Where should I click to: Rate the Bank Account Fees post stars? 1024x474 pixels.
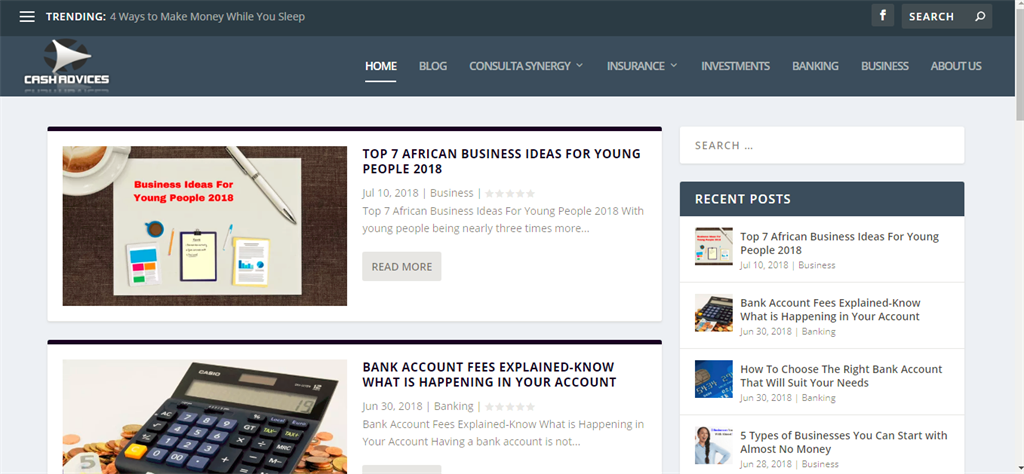pos(510,406)
